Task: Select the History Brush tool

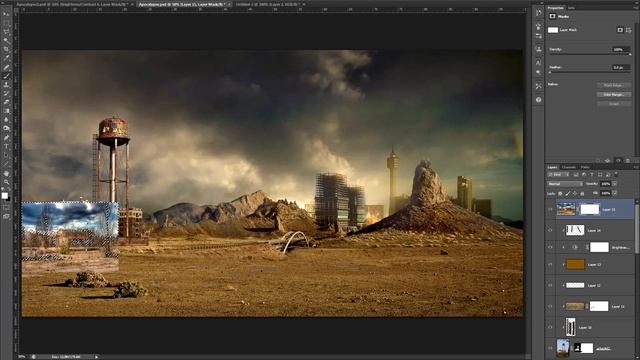Action: tap(6, 93)
